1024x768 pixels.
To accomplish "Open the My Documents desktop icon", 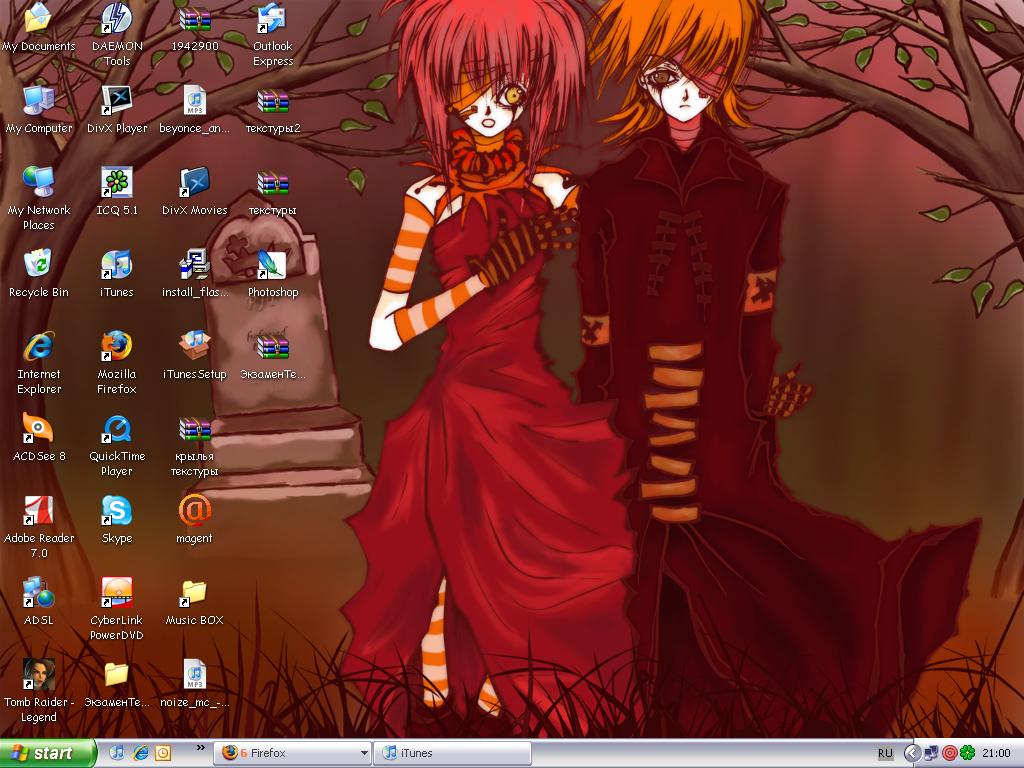I will (39, 28).
